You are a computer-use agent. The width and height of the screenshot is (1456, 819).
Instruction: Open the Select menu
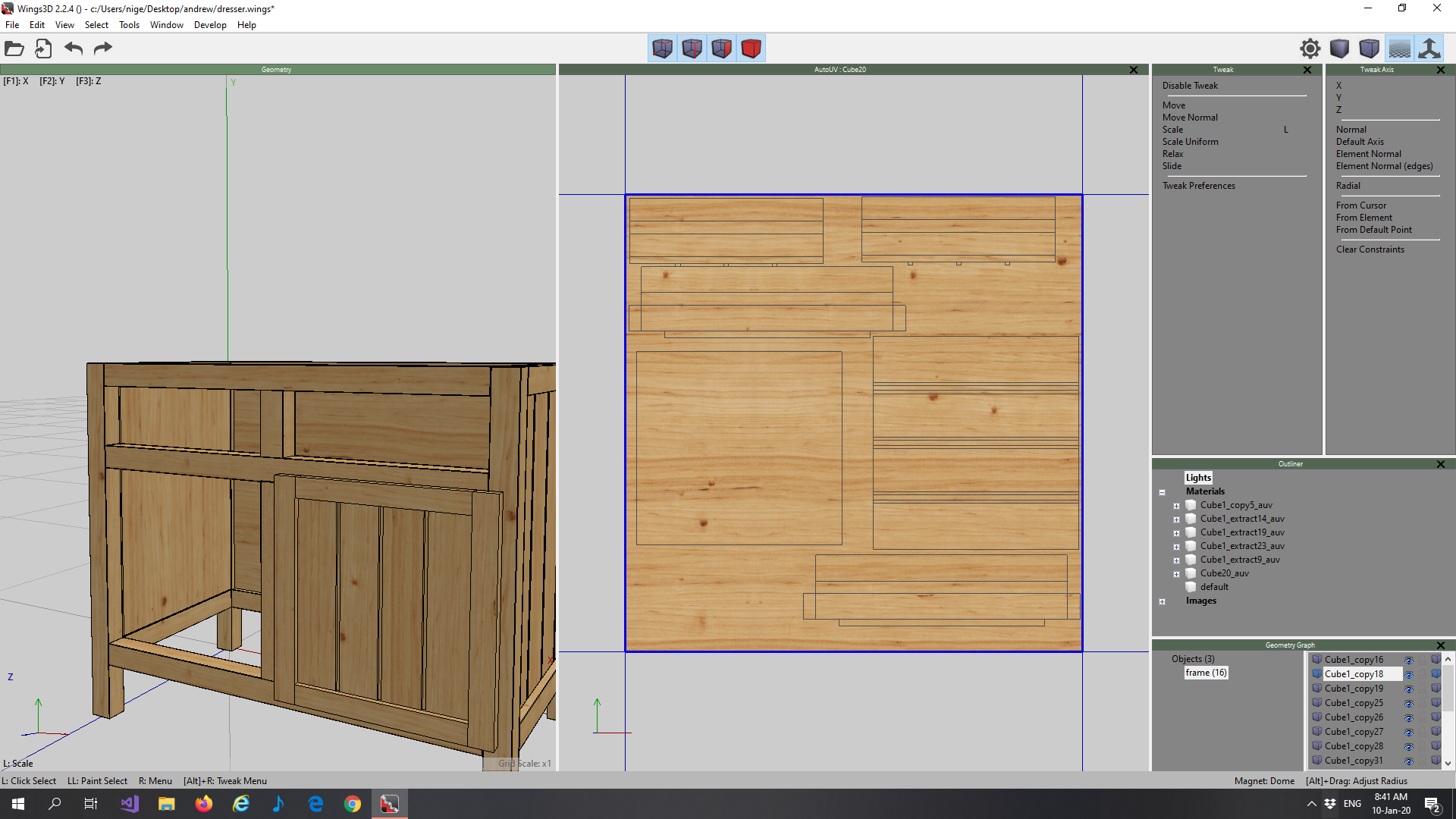(96, 25)
